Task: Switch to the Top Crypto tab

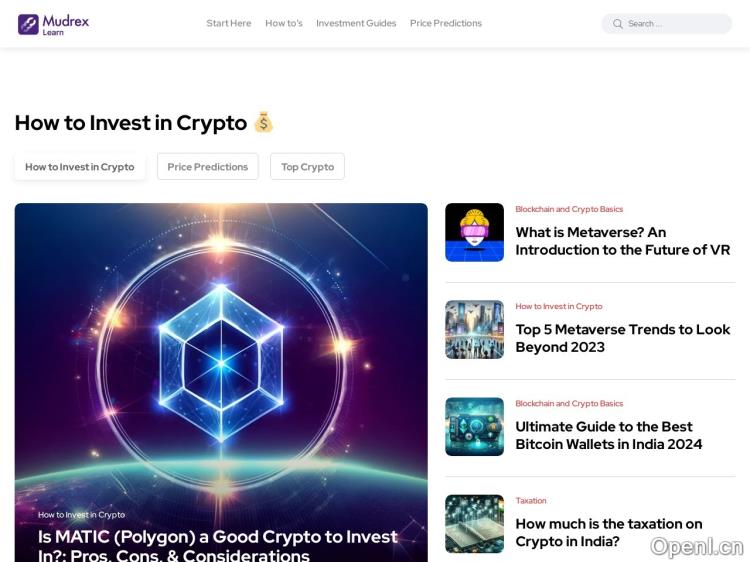Action: point(307,167)
